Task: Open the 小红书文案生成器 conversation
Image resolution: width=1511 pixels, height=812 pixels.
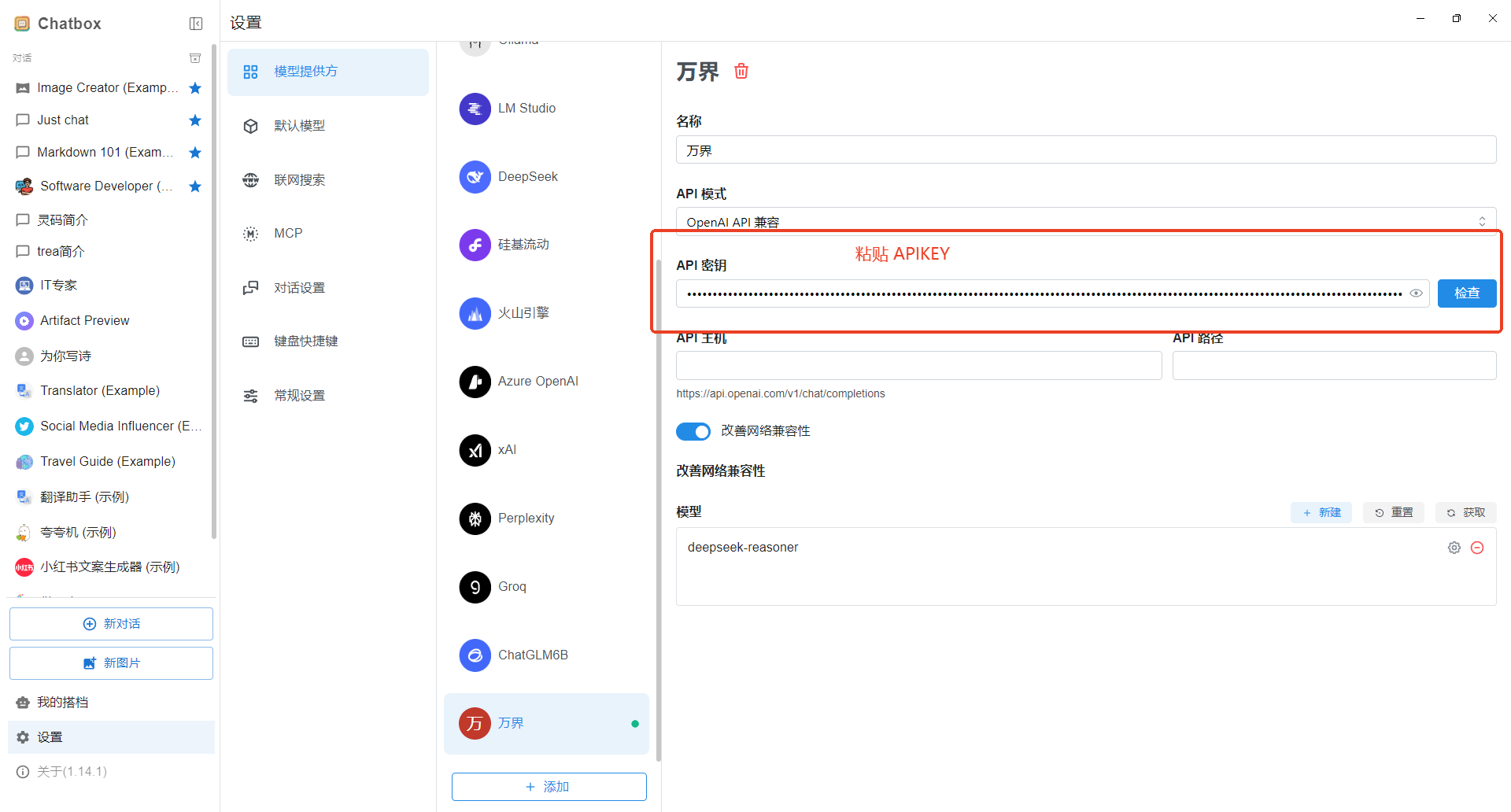Action: [109, 567]
